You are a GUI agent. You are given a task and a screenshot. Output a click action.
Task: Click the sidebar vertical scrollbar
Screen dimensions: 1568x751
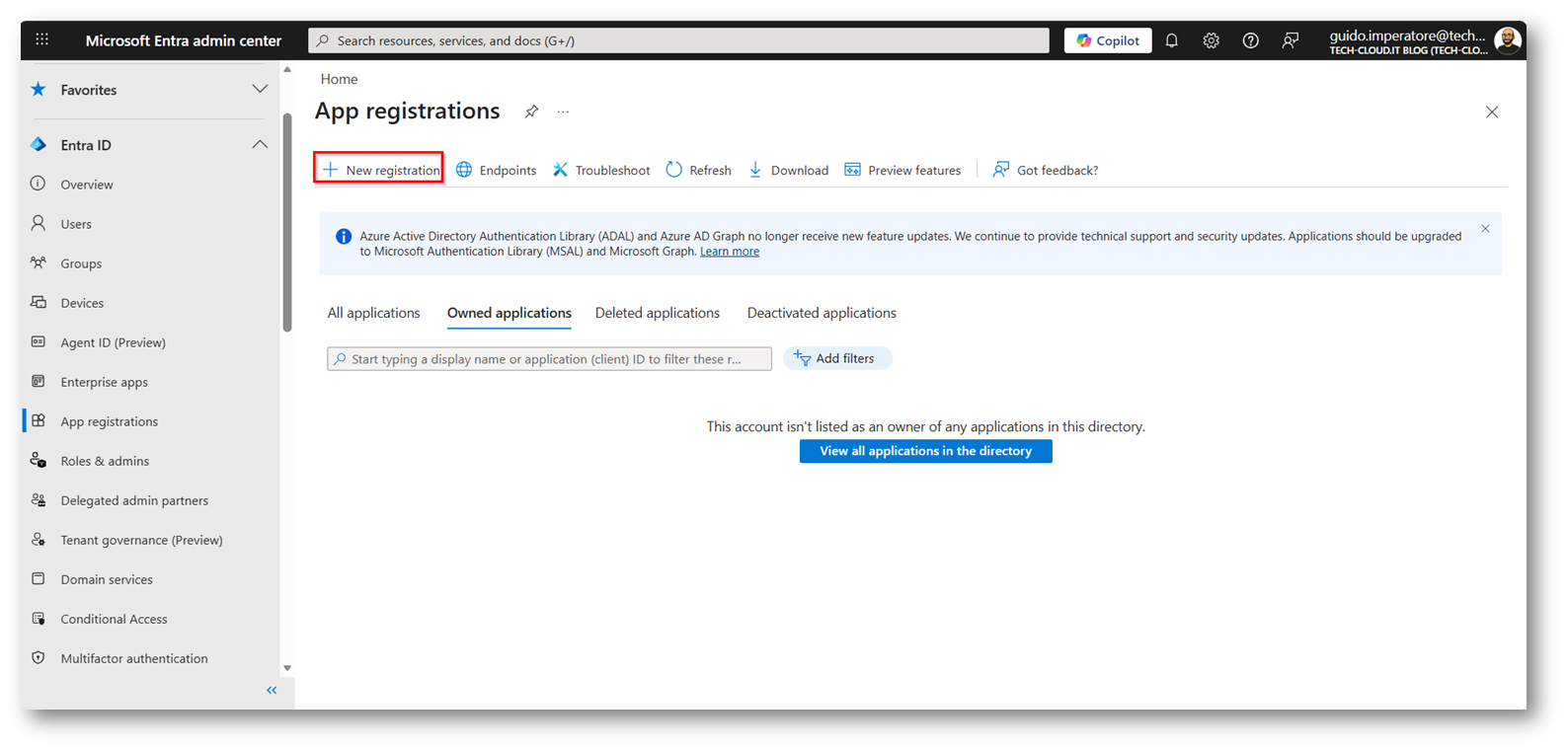287,222
